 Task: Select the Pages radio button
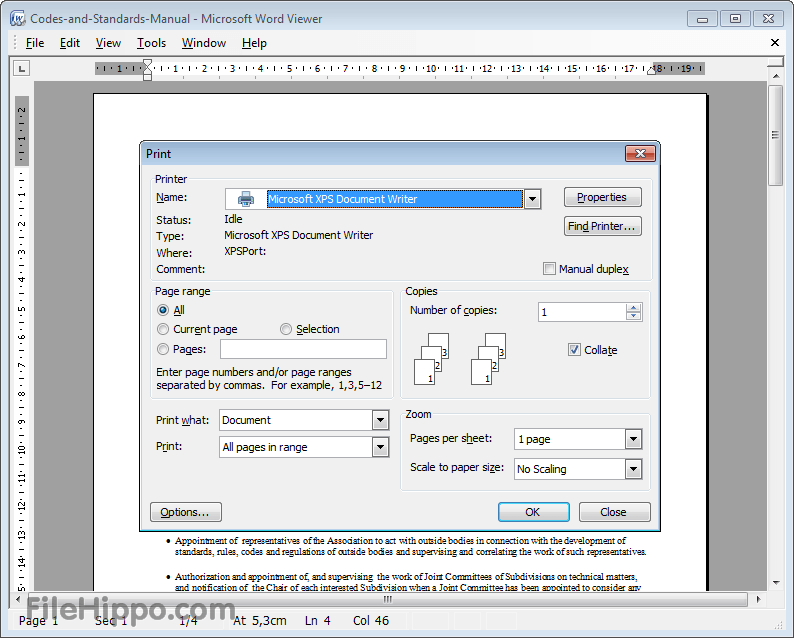point(163,349)
